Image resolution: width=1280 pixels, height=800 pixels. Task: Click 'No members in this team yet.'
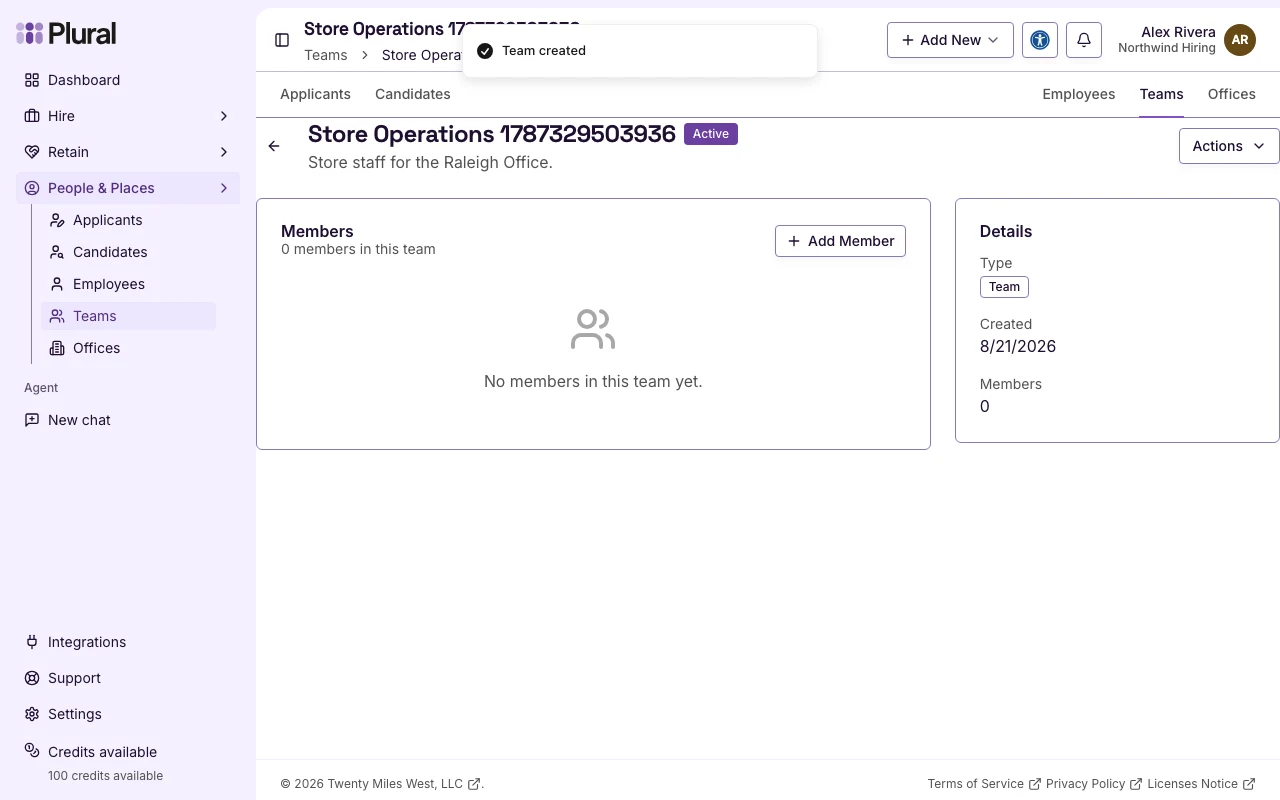[x=593, y=381]
